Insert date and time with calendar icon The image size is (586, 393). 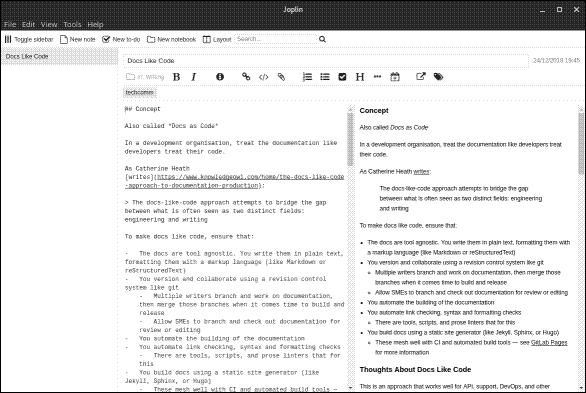[x=395, y=77]
